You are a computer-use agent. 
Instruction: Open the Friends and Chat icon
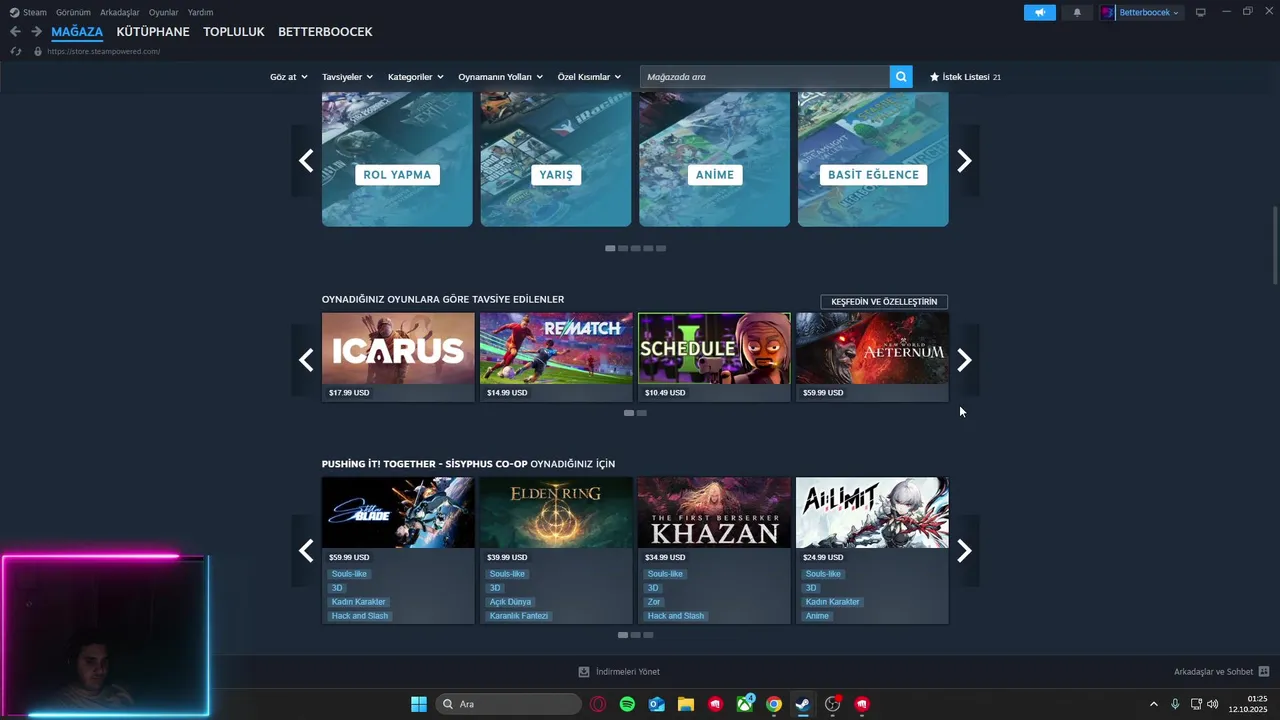click(1264, 672)
